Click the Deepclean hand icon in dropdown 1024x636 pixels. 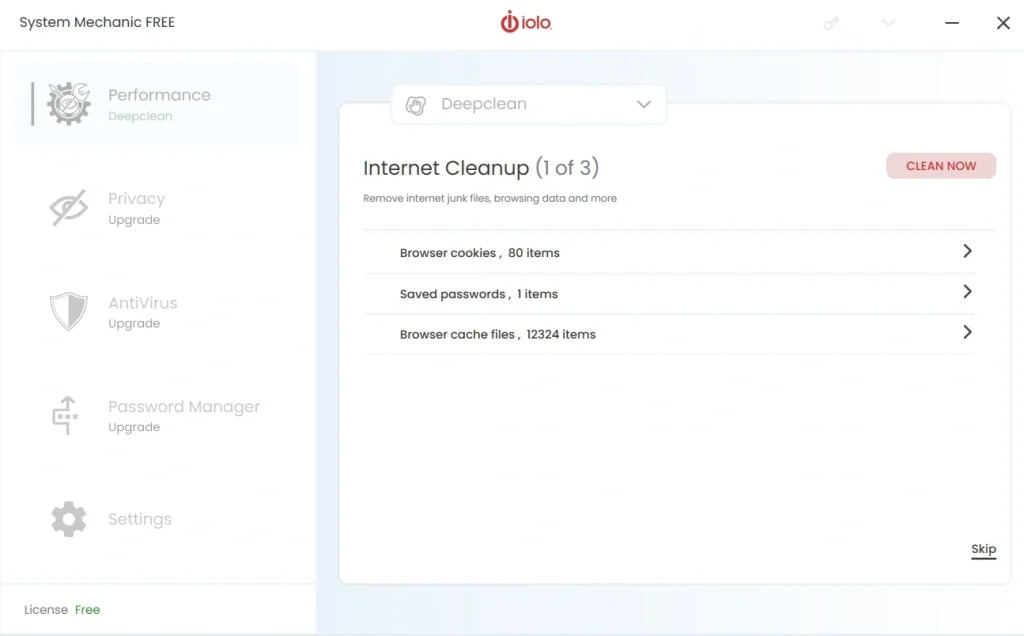415,104
